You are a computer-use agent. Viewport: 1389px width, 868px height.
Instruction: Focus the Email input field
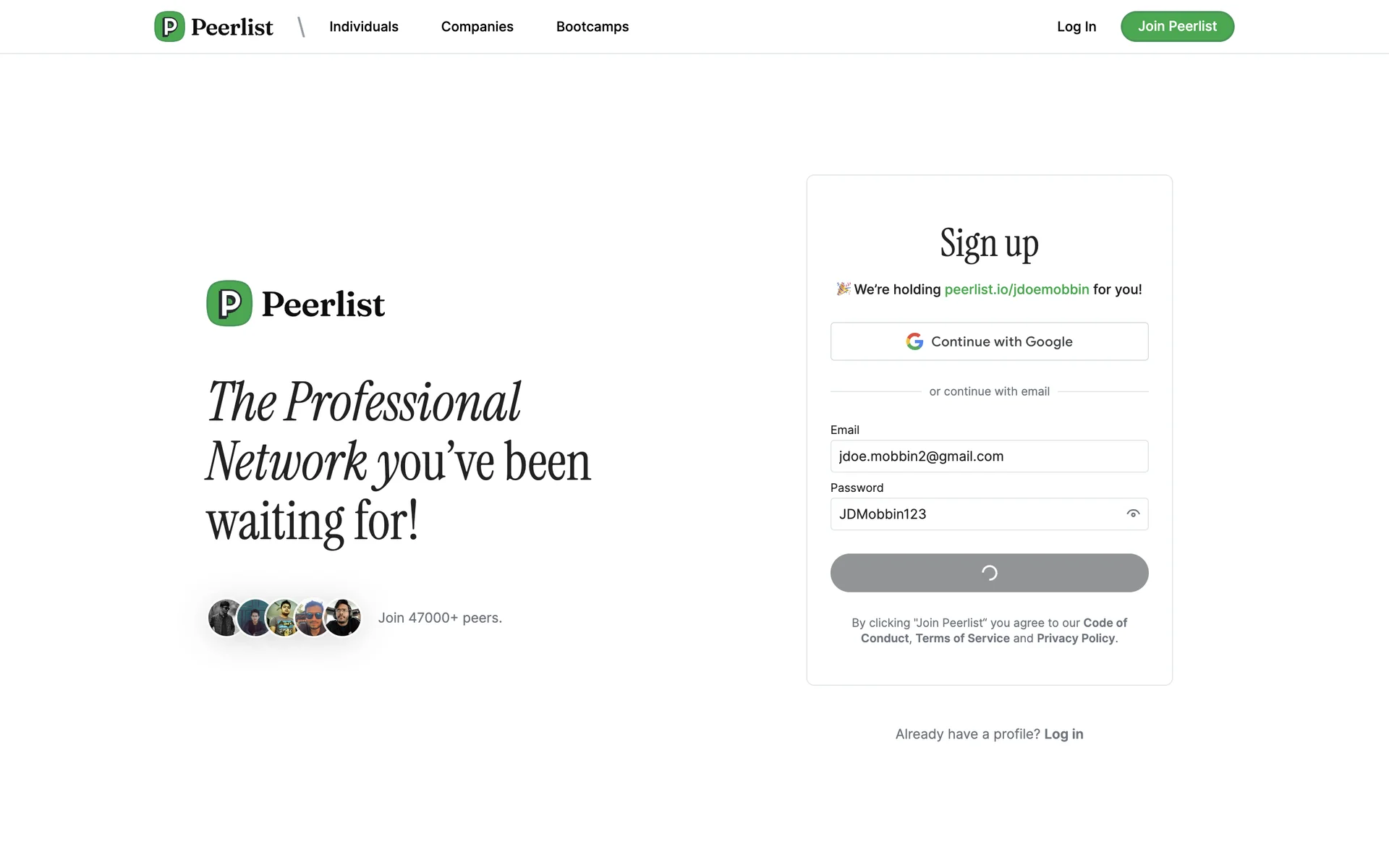tap(989, 456)
